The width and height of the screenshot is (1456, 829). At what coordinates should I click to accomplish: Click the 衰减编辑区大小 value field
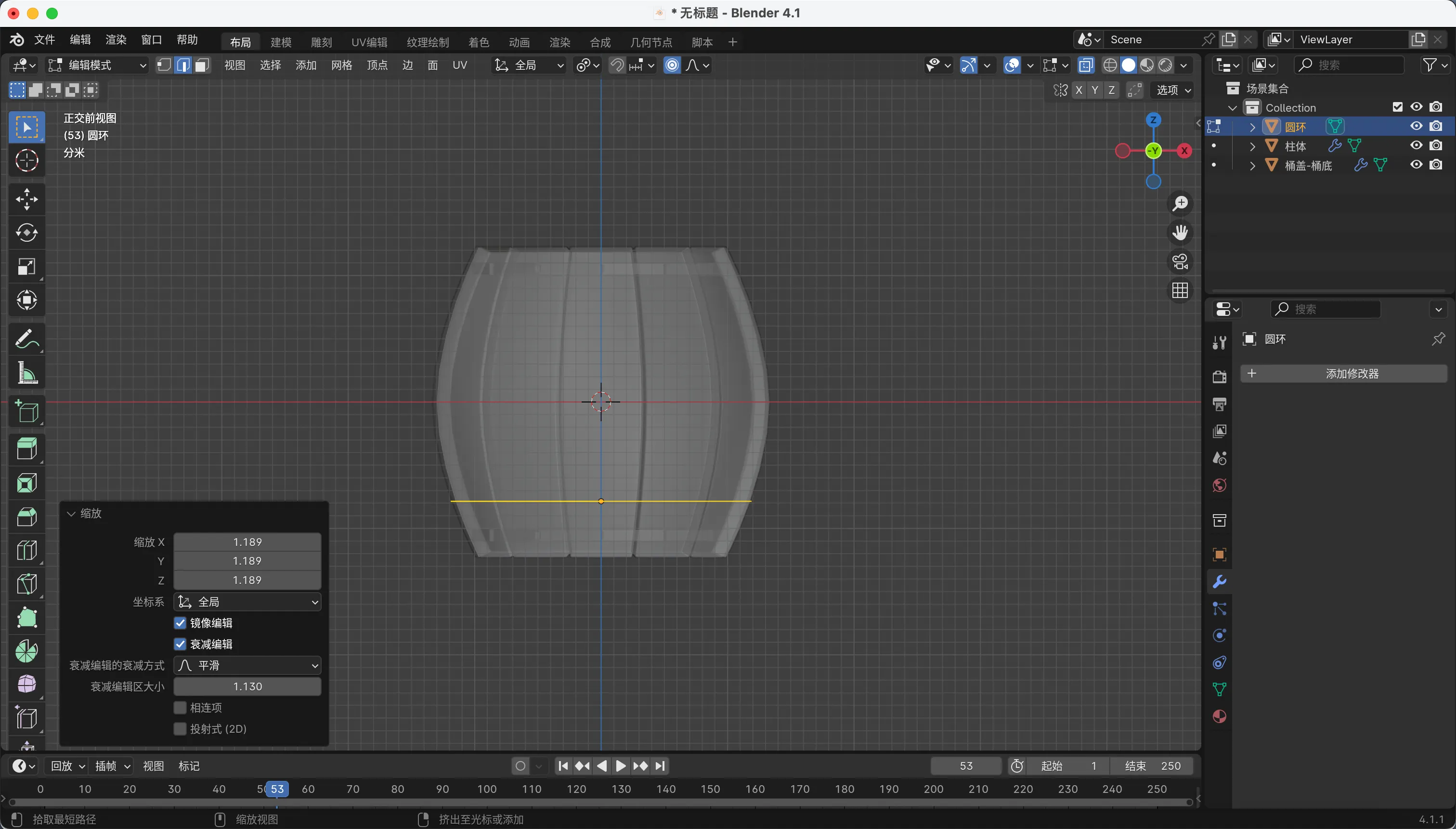247,687
